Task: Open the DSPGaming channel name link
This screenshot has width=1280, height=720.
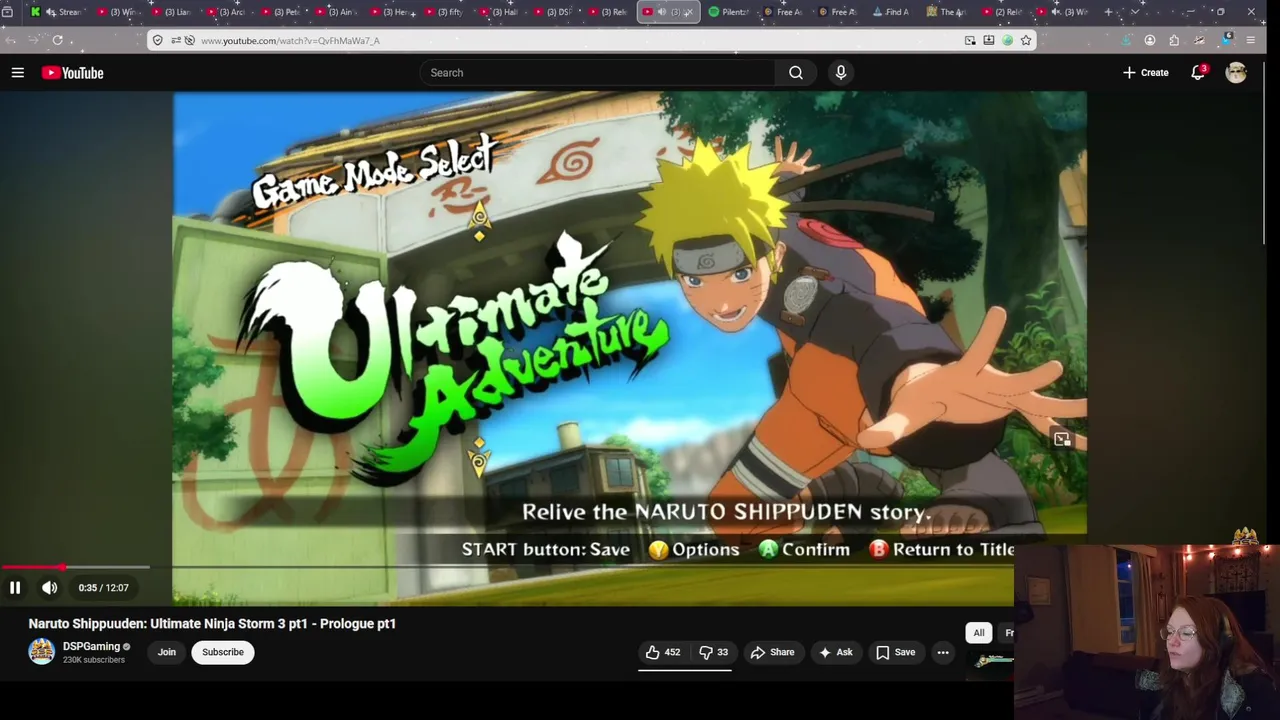Action: [91, 646]
